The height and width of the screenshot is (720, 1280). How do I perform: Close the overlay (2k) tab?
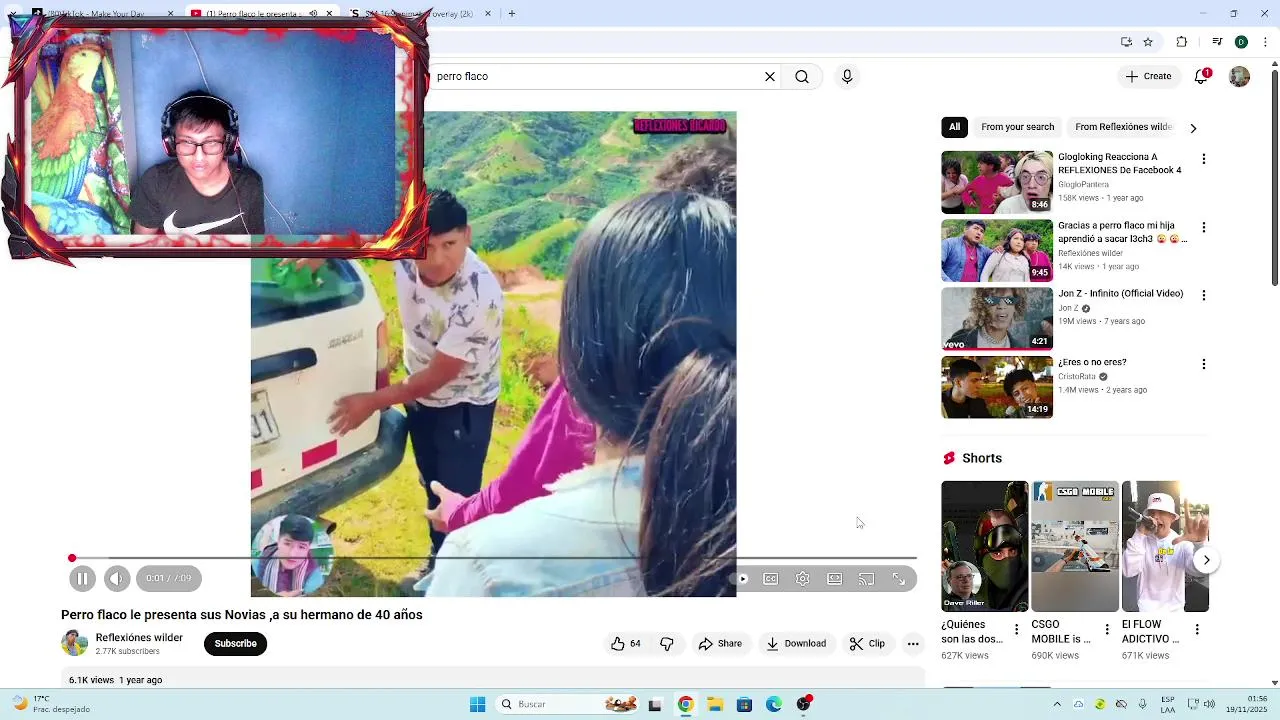click(488, 14)
